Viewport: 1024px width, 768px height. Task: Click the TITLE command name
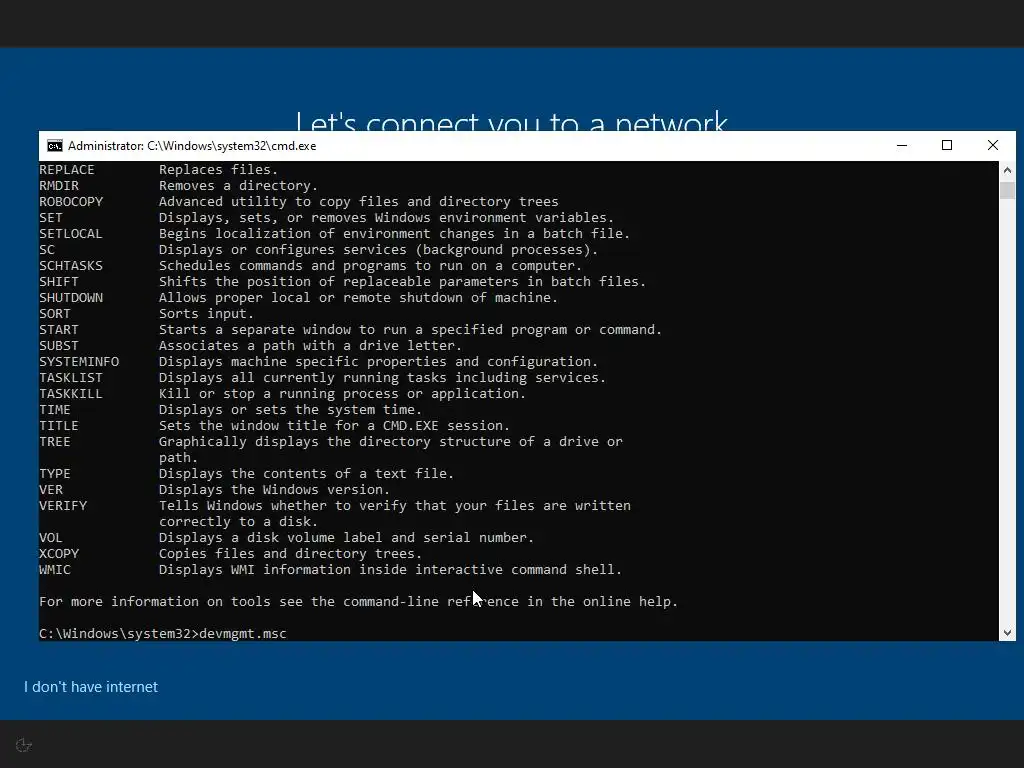point(59,426)
